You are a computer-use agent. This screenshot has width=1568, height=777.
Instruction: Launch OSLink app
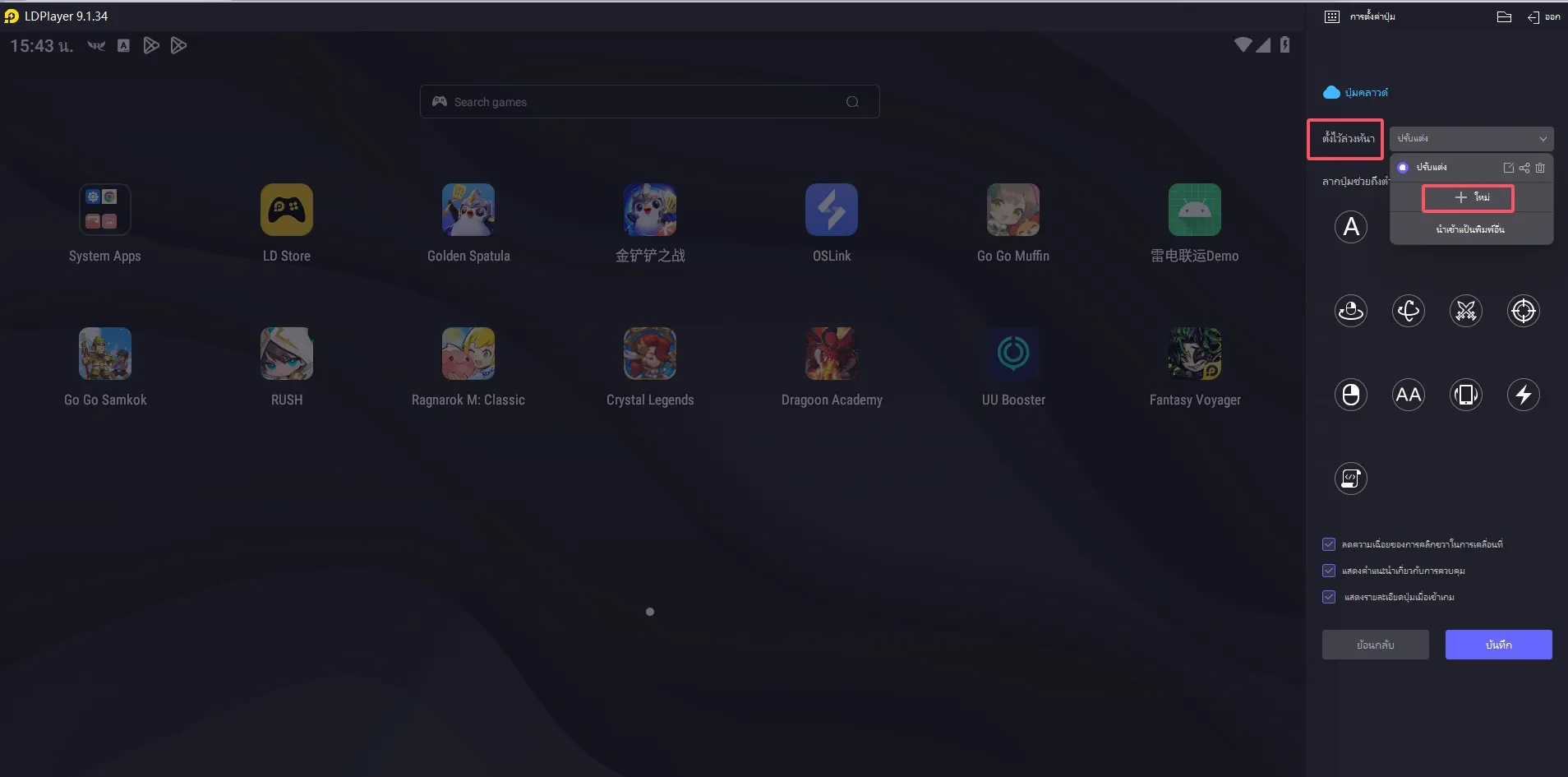coord(832,210)
